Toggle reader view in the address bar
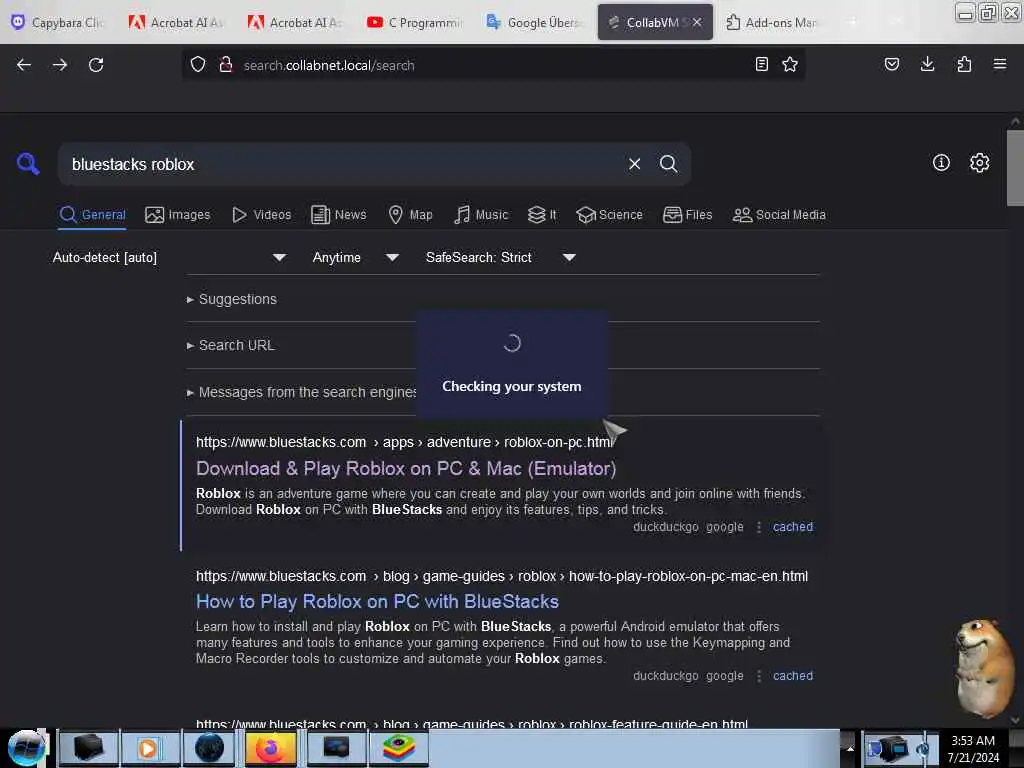This screenshot has width=1024, height=768. (x=761, y=64)
